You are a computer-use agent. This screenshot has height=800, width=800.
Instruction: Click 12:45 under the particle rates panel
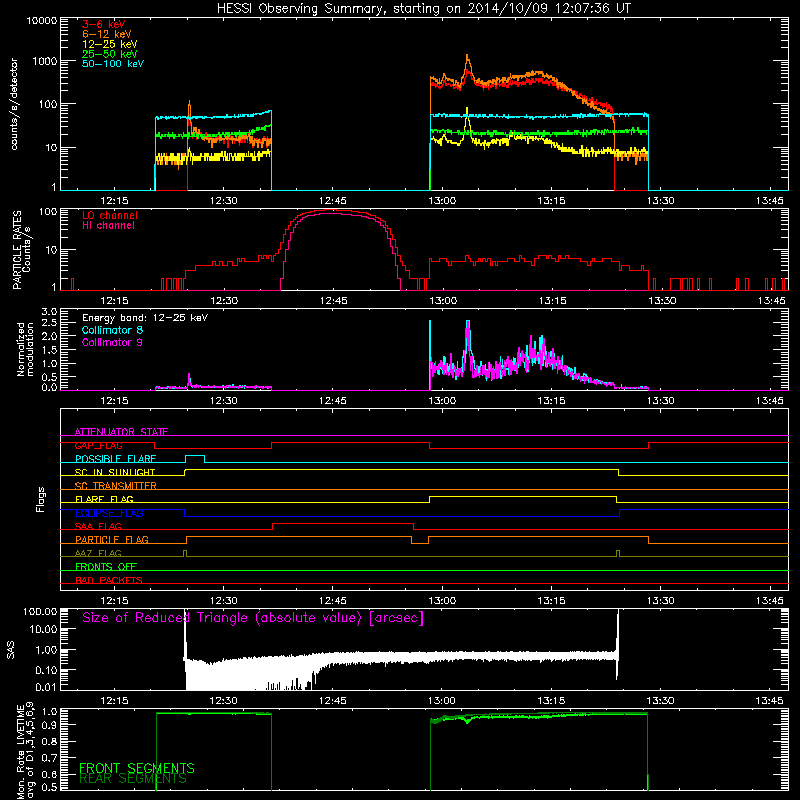coord(333,301)
